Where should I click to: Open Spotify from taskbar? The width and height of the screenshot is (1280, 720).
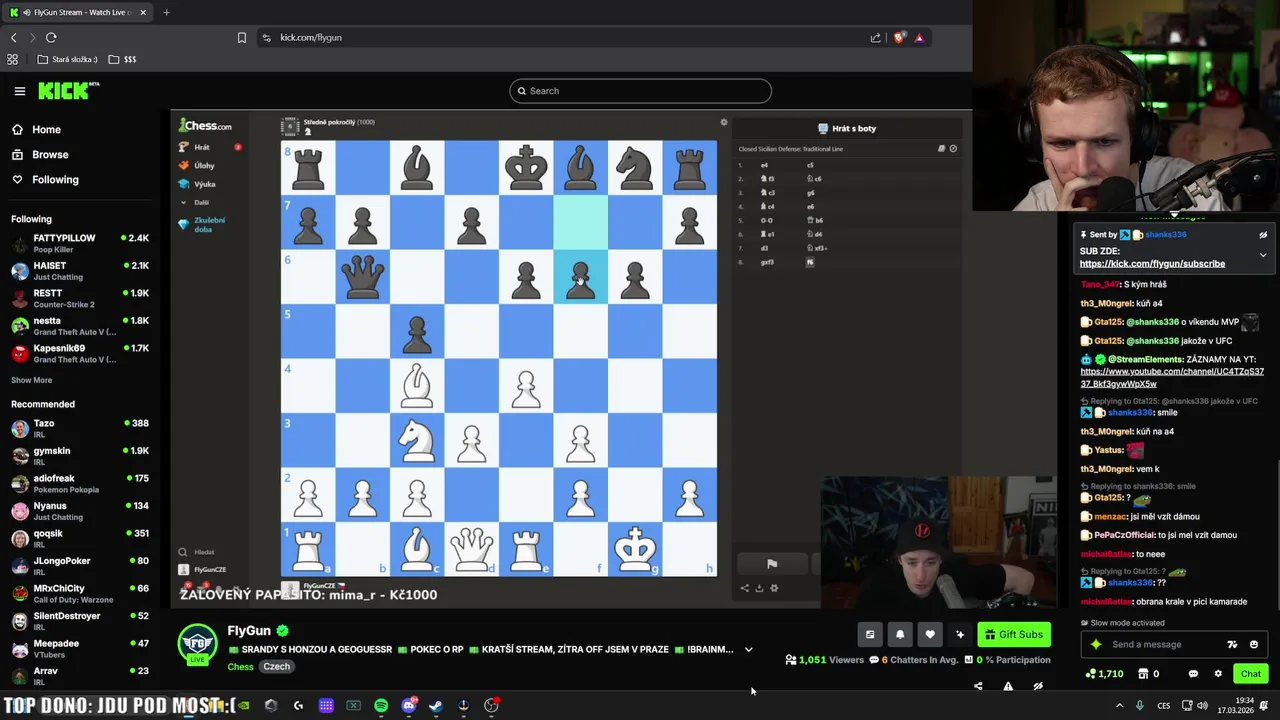381,706
